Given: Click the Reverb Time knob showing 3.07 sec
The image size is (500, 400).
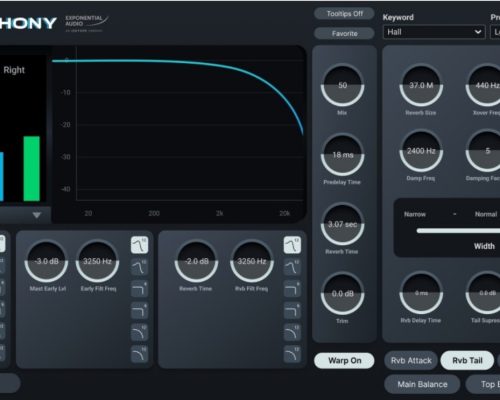Looking at the screenshot, I should 342,224.
